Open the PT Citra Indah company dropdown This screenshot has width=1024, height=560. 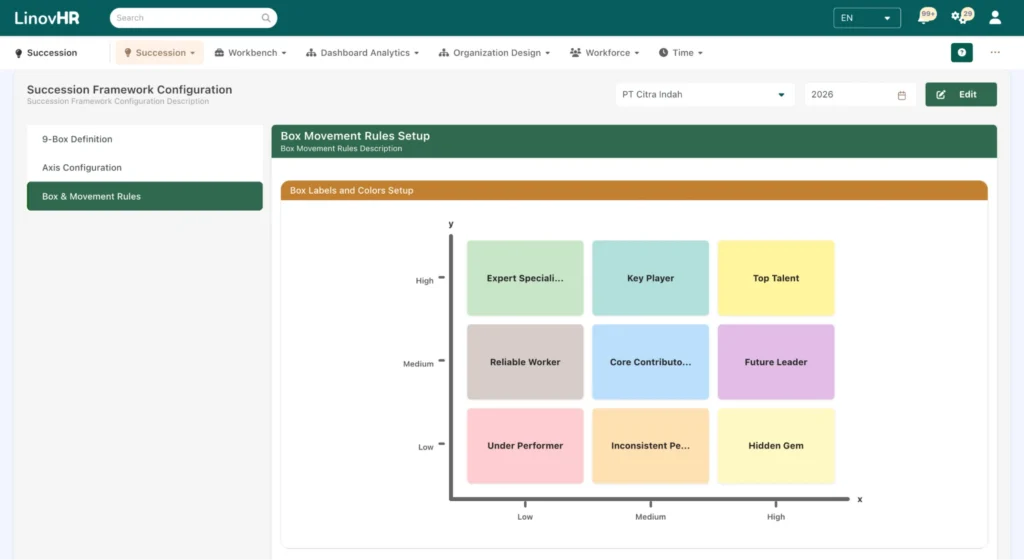705,95
